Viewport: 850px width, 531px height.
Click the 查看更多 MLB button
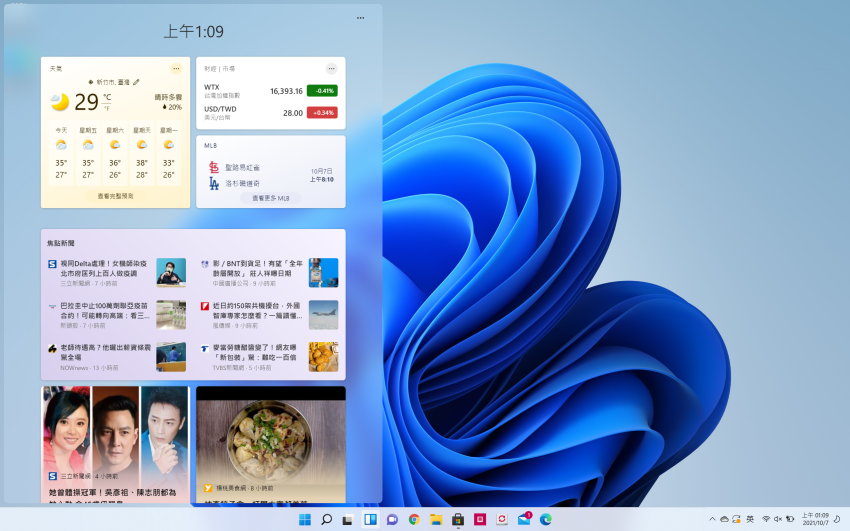[x=271, y=198]
